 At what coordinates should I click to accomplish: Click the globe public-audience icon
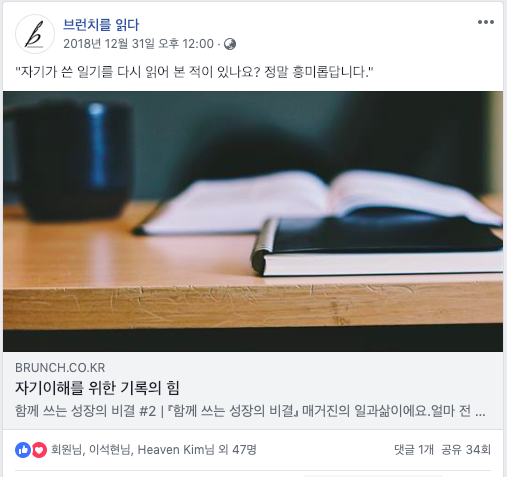[230, 44]
